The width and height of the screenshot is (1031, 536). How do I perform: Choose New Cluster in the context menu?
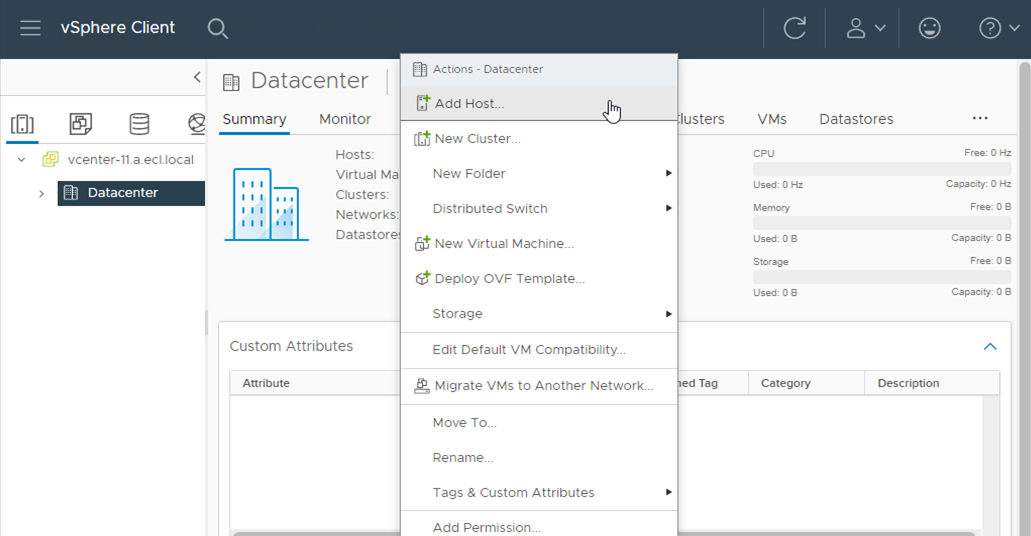[x=476, y=139]
